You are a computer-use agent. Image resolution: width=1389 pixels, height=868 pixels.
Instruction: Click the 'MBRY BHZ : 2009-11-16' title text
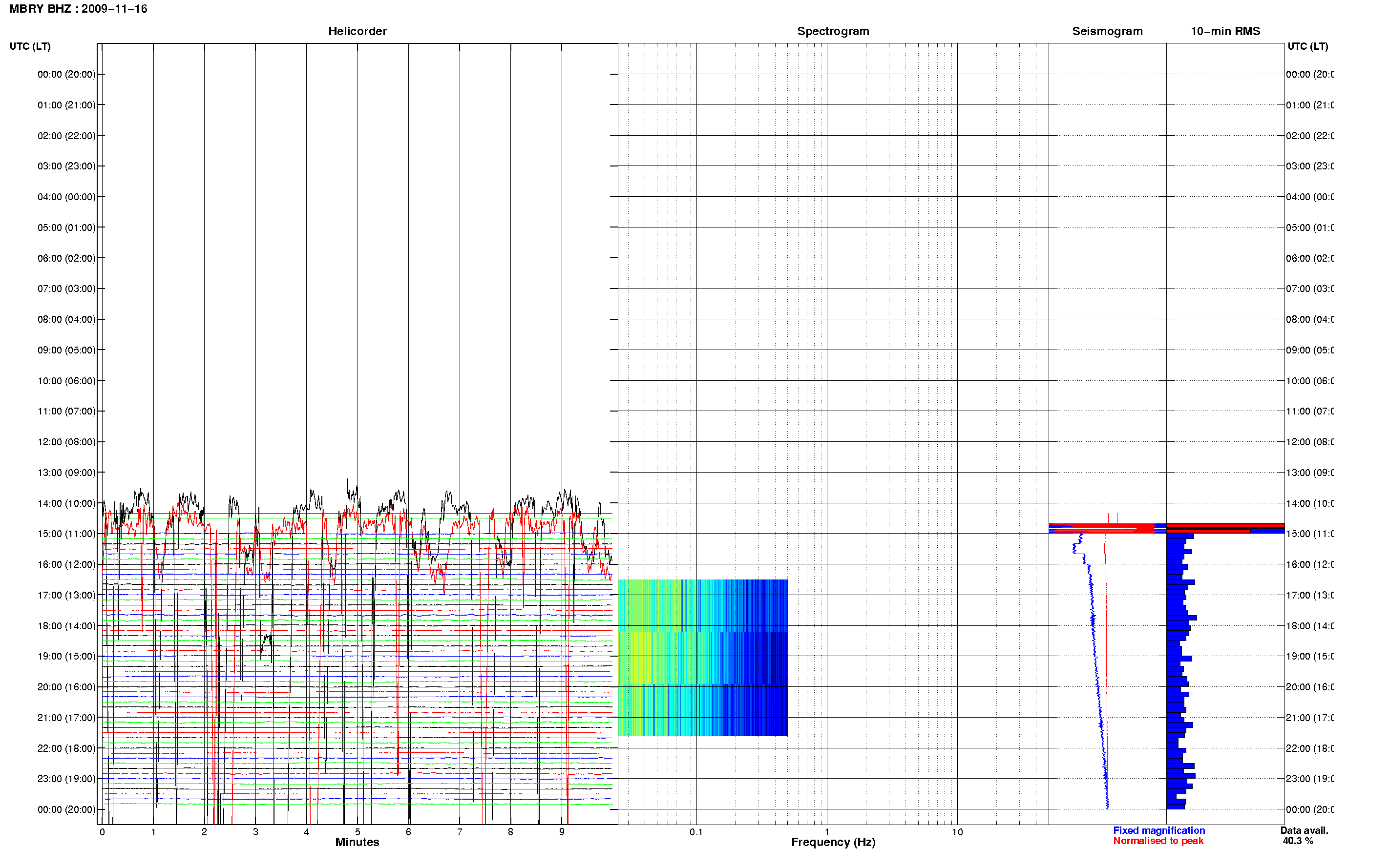click(x=78, y=9)
